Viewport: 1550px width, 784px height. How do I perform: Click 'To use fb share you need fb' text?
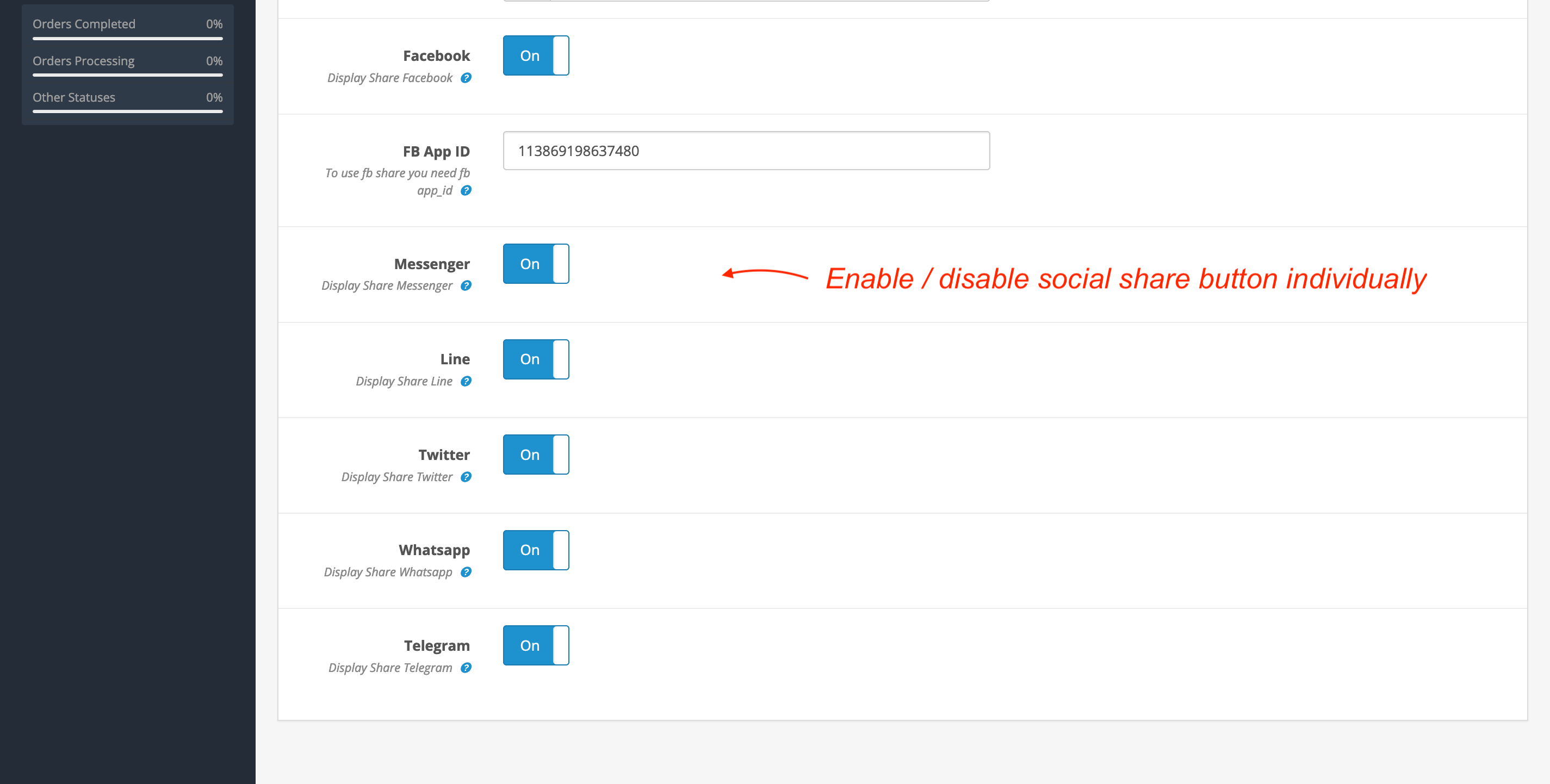click(x=397, y=173)
